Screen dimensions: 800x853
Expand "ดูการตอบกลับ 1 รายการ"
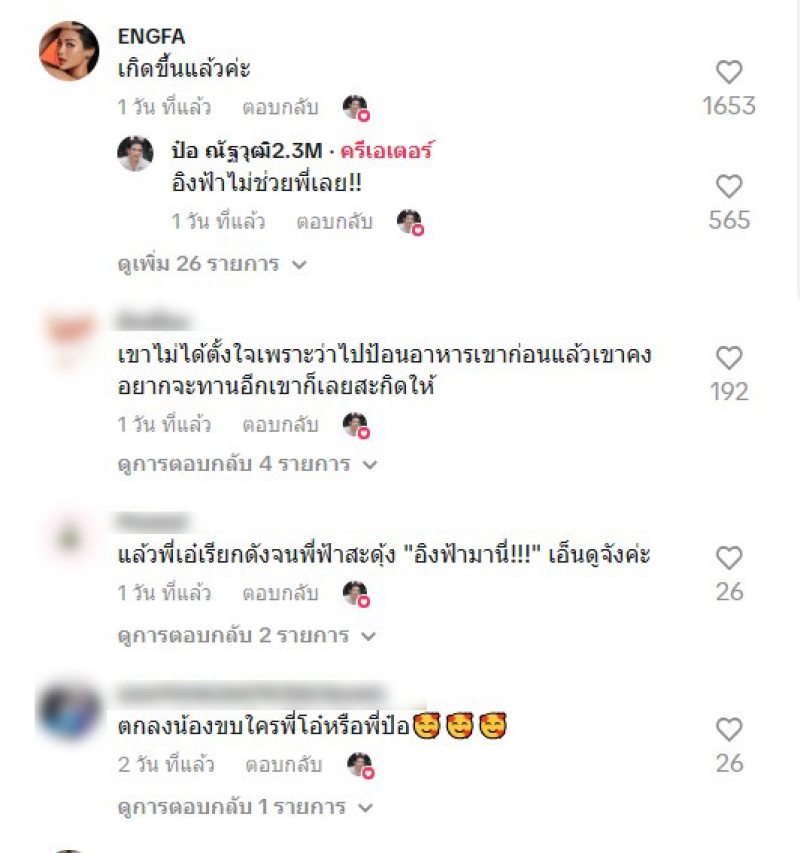point(245,807)
